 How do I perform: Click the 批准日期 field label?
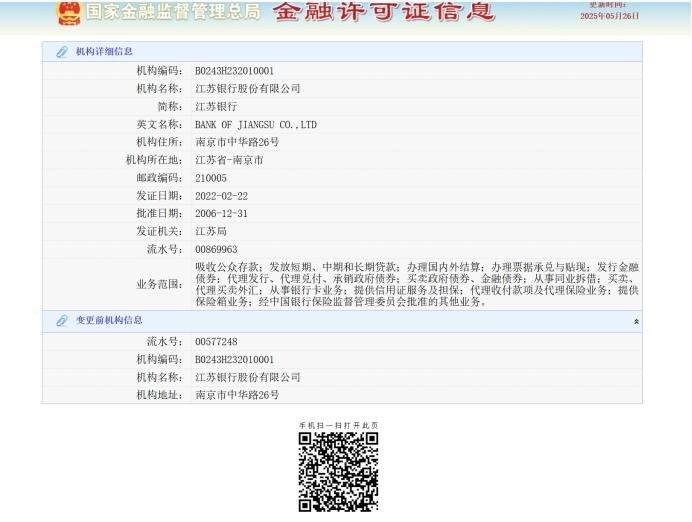pos(159,214)
